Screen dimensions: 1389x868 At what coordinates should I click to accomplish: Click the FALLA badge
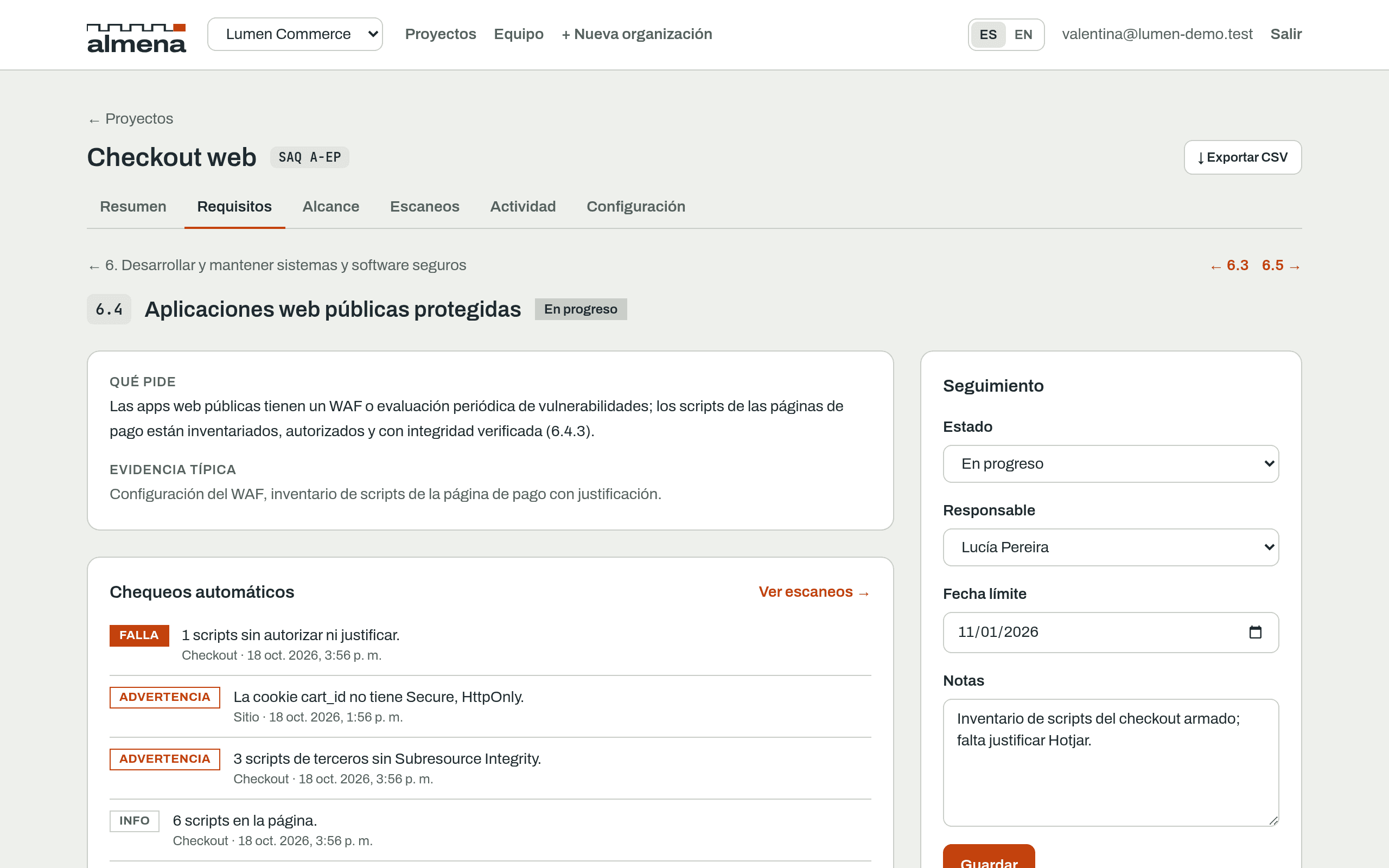pyautogui.click(x=139, y=635)
